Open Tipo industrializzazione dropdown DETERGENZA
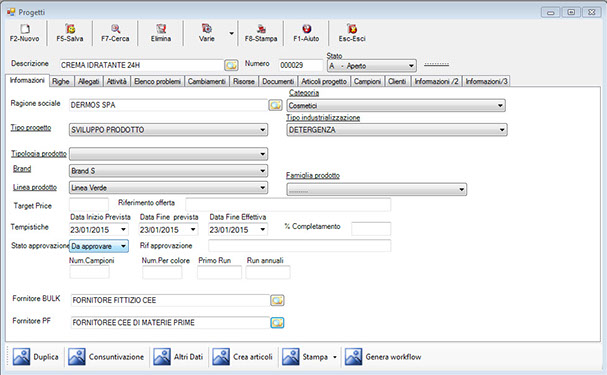This screenshot has width=607, height=375. (x=397, y=130)
